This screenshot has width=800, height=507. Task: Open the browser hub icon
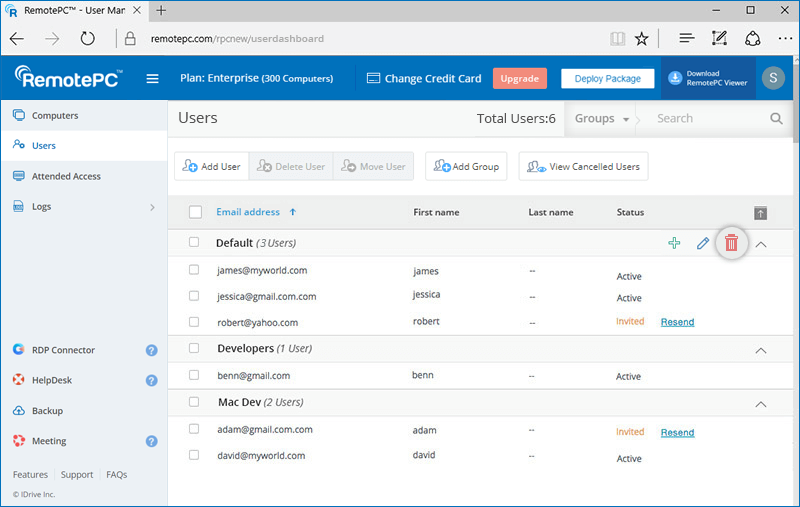point(687,38)
